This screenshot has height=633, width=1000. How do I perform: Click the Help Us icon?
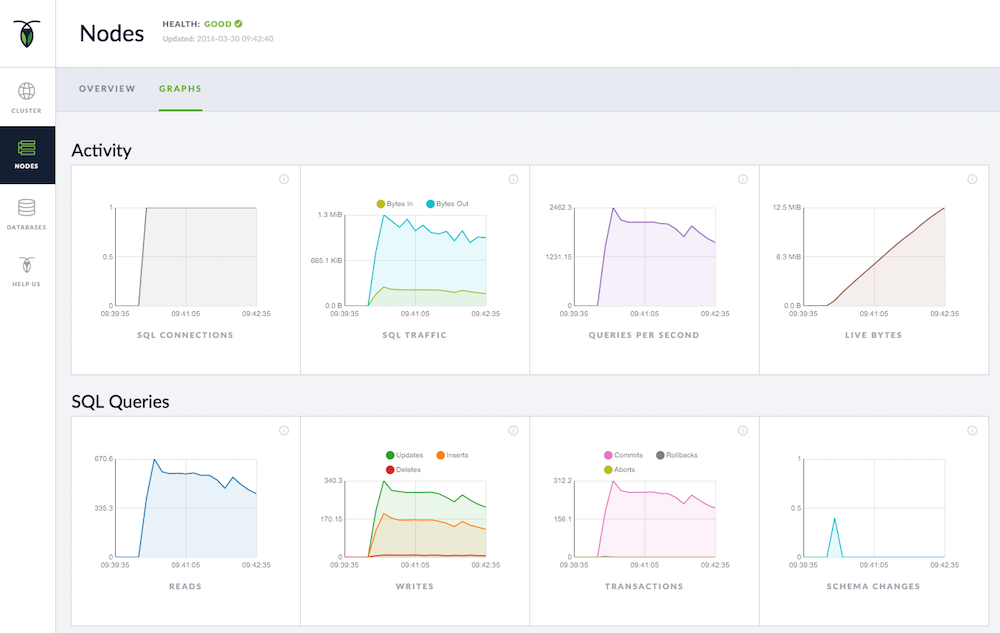(x=27, y=266)
